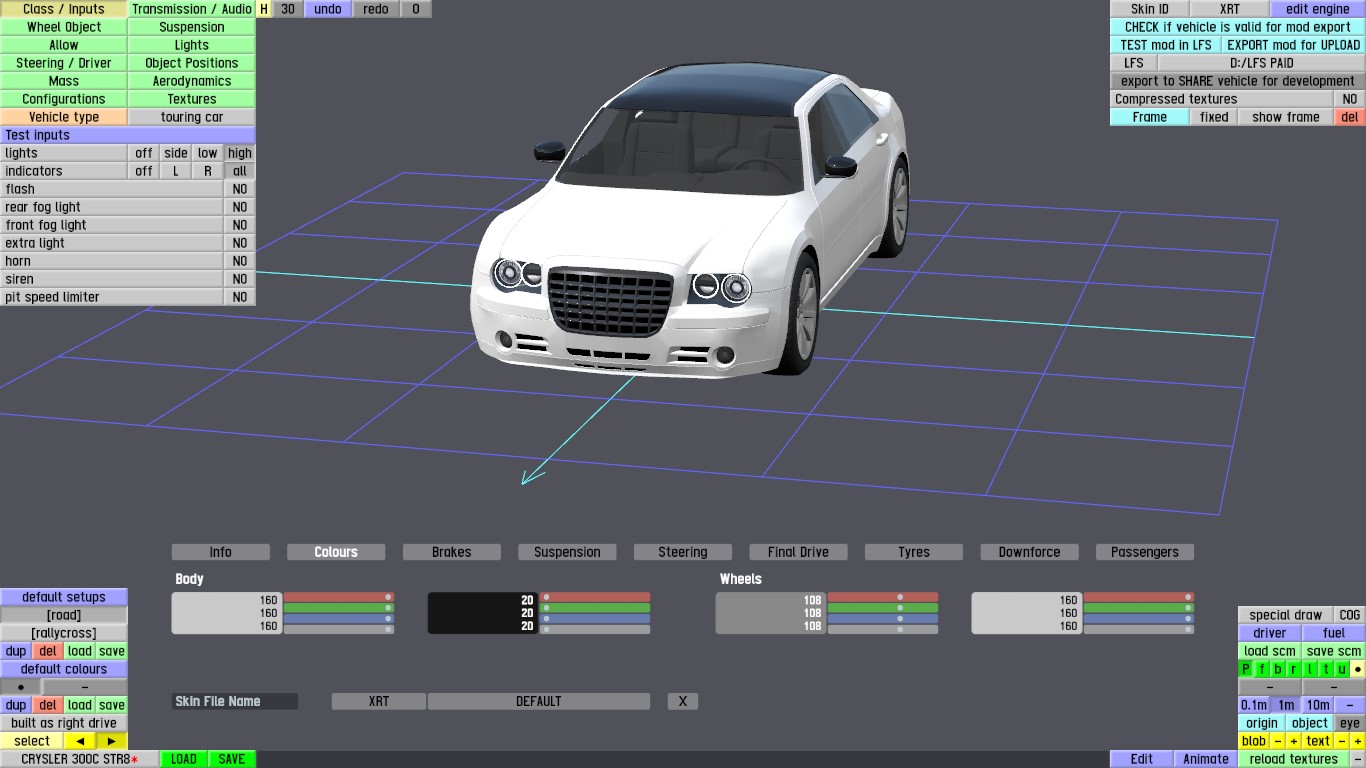The height and width of the screenshot is (768, 1366).
Task: Select the [rallycross] default setup
Action: [64, 633]
